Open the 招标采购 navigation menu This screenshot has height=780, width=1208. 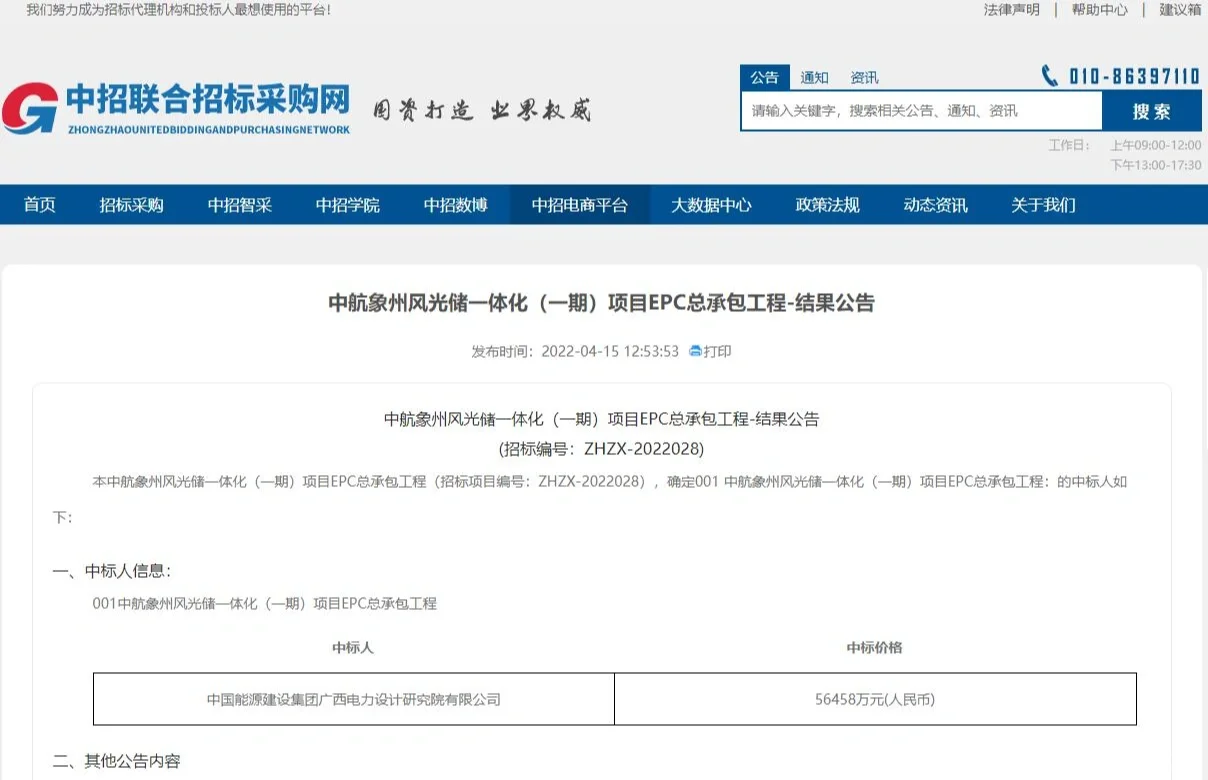pyautogui.click(x=130, y=205)
